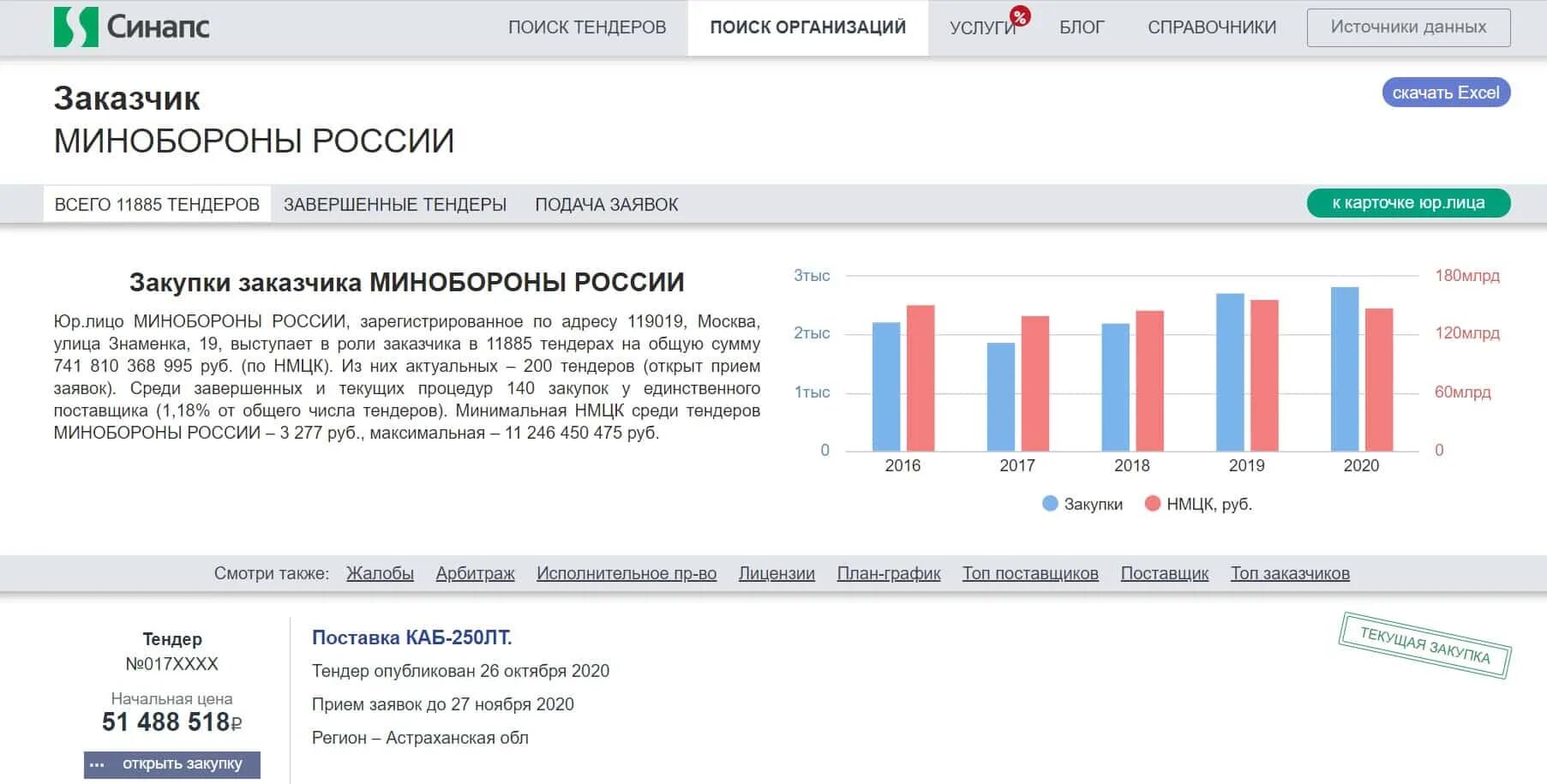The height and width of the screenshot is (784, 1547).
Task: Click Прием заявок до 27 ноября 2020
Action: (x=443, y=704)
